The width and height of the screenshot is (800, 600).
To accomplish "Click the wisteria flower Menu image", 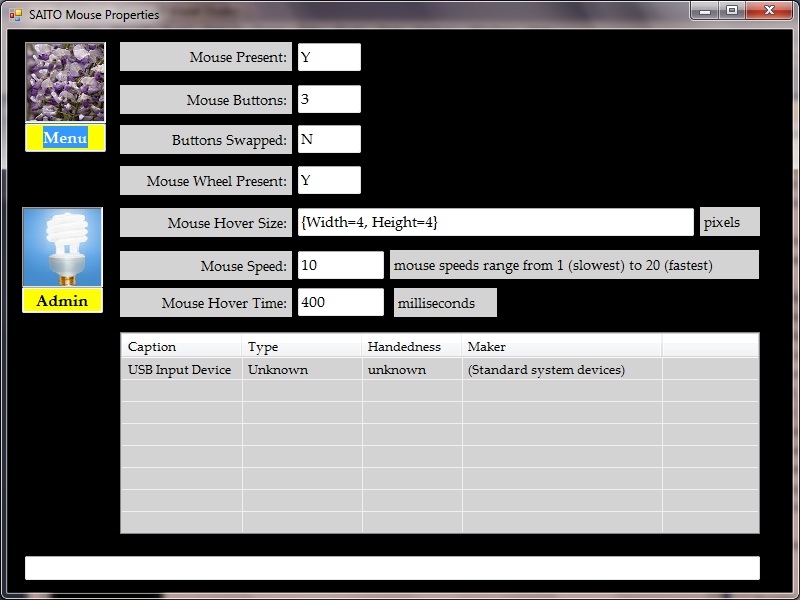I will coord(65,82).
